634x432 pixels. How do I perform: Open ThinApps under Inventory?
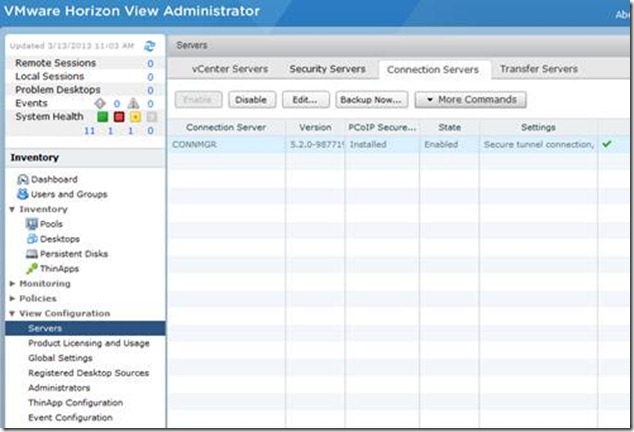59,269
